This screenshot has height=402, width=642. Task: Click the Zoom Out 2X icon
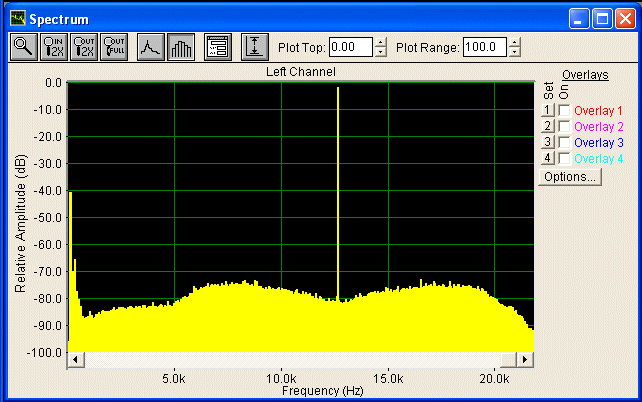84,47
